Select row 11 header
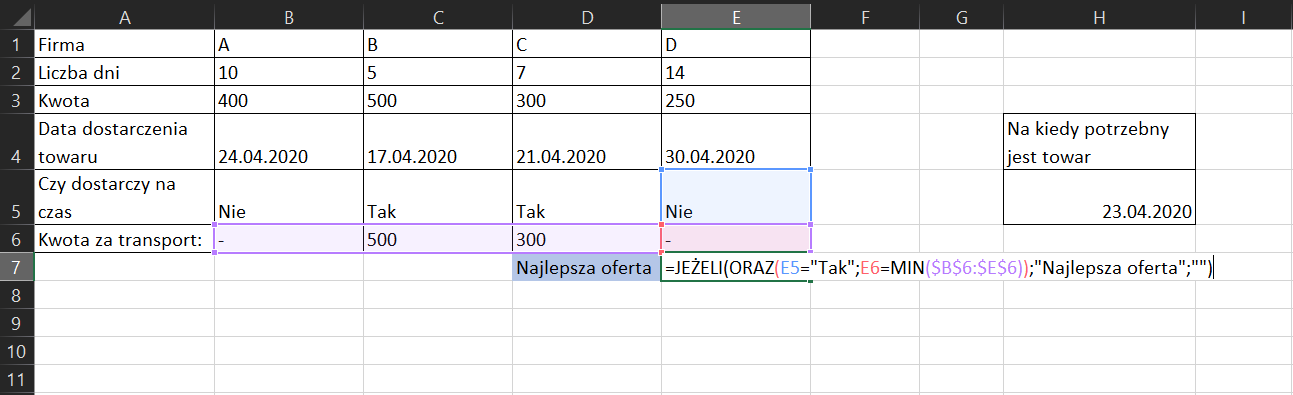Screen dimensions: 1293x395 click(17, 380)
